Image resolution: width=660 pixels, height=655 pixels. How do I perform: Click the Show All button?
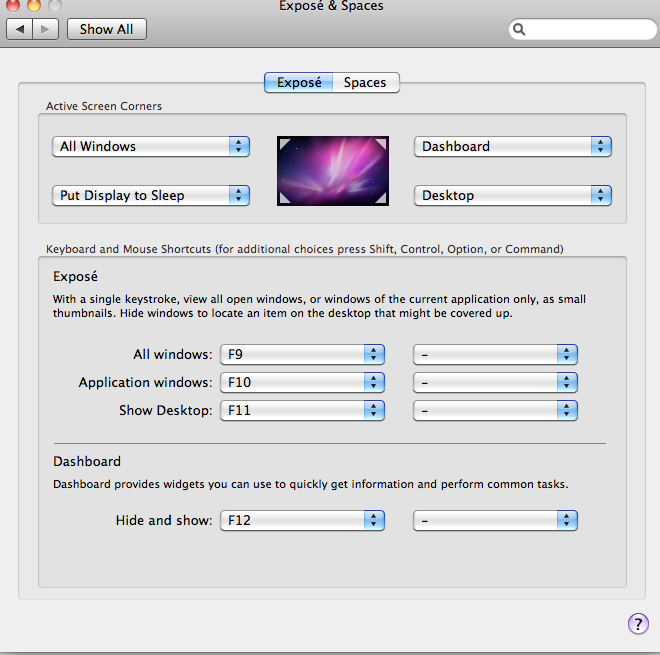point(106,29)
